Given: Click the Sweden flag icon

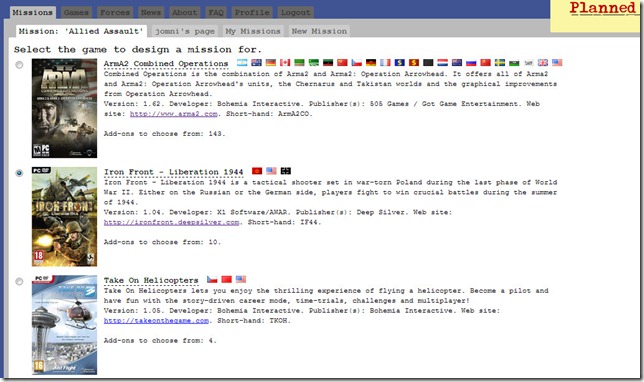Looking at the screenshot, I should point(500,62).
